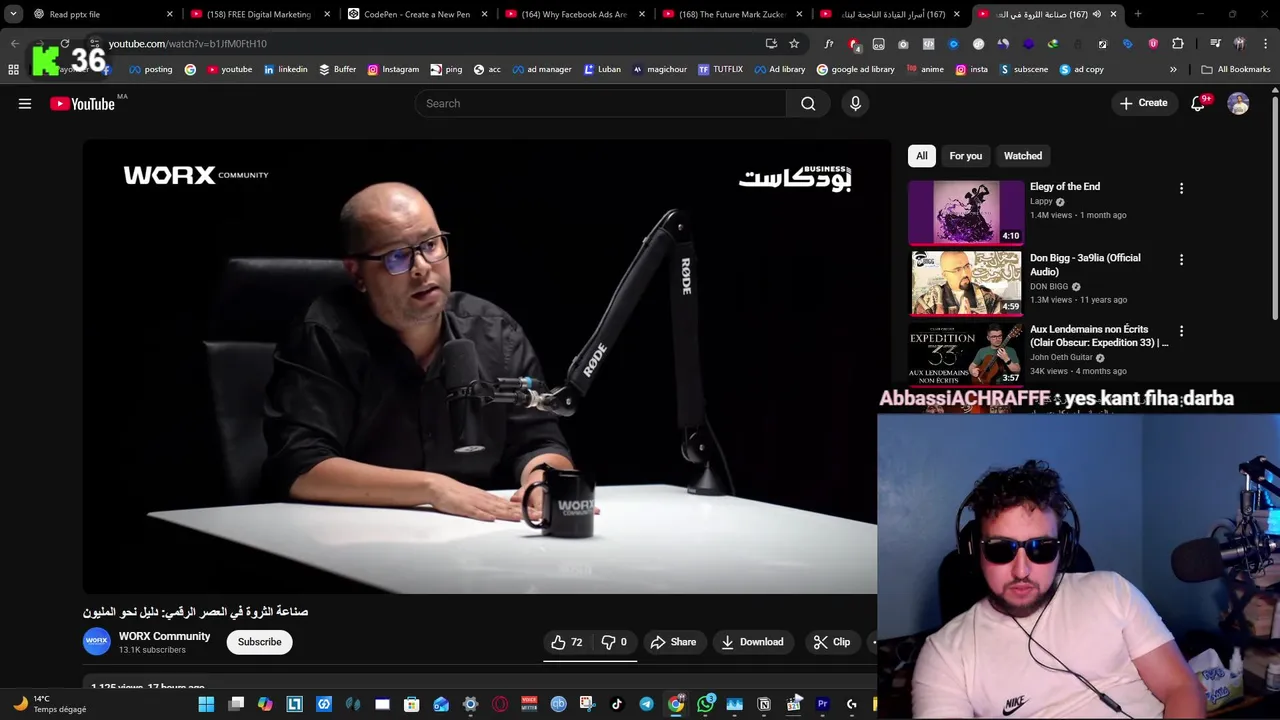
Task: Open YouTube notifications bell
Action: tap(1198, 104)
